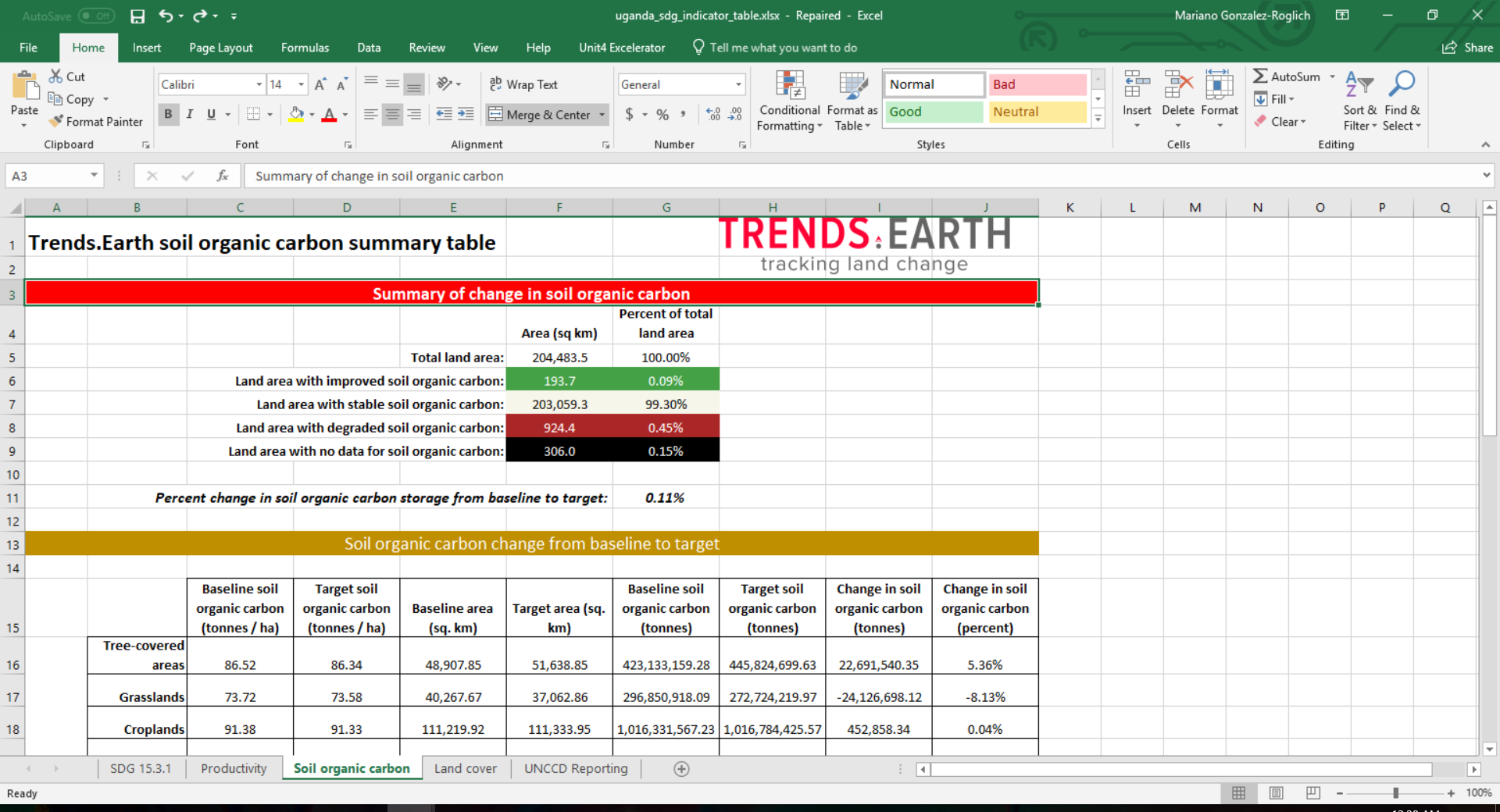The width and height of the screenshot is (1500, 812).
Task: Expand the General number format dropdown
Action: pyautogui.click(x=737, y=84)
